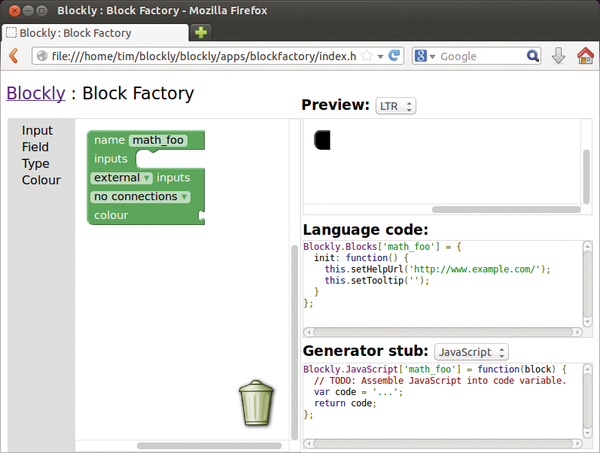This screenshot has width=600, height=453.
Task: Click the return code; line
Action: pyautogui.click(x=346, y=403)
